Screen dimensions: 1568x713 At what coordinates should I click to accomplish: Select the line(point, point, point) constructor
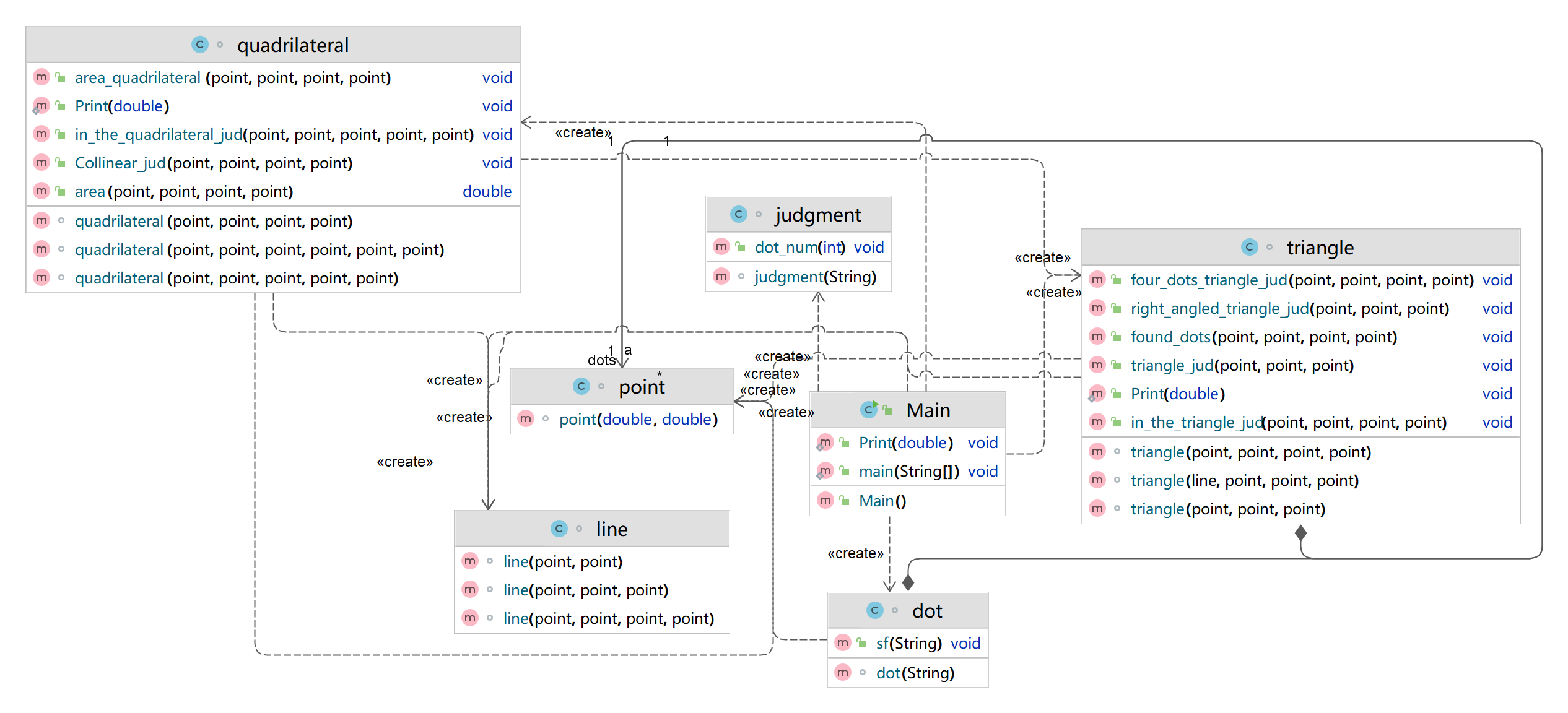pos(585,590)
